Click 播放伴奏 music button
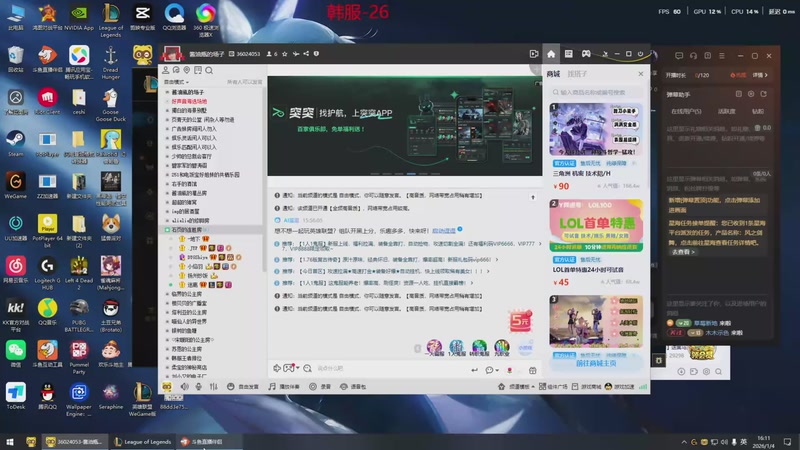Image resolution: width=800 pixels, height=450 pixels. tap(284, 387)
